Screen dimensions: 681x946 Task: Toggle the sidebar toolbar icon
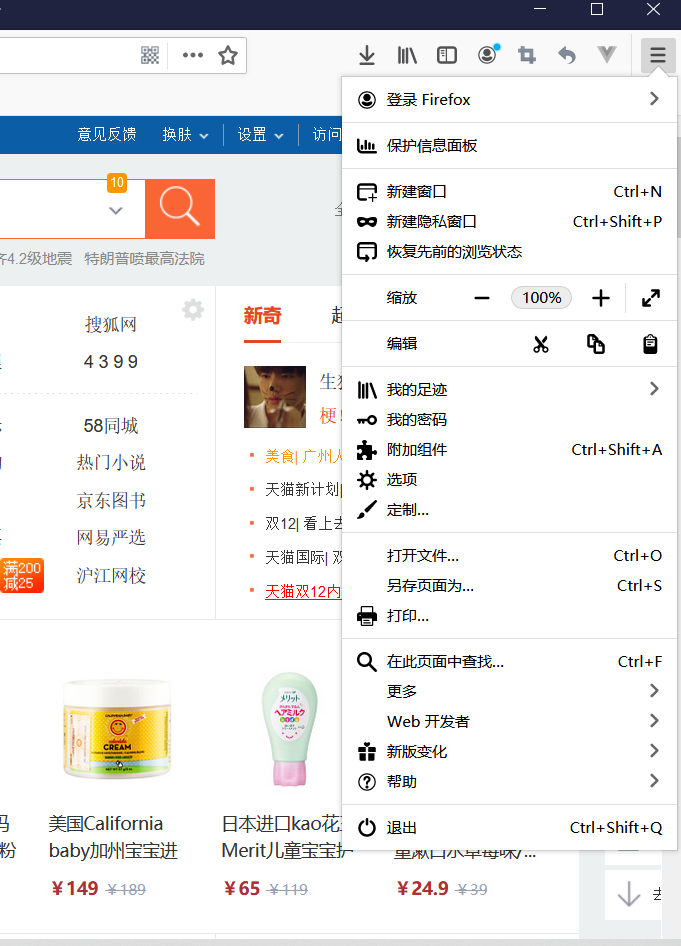click(x=446, y=56)
